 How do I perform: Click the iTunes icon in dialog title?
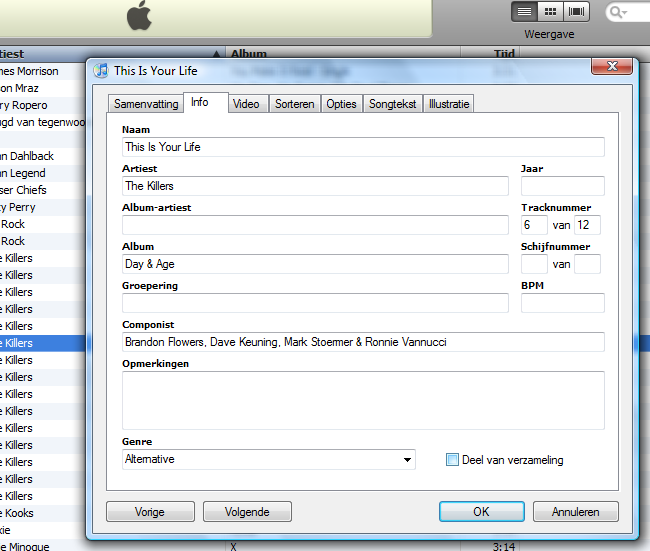[101, 70]
